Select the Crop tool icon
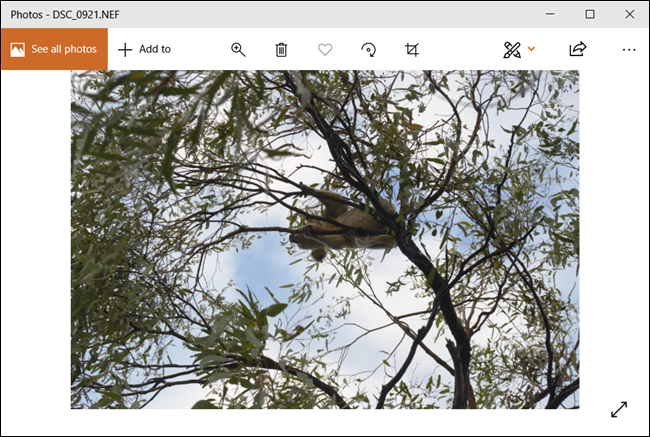This screenshot has width=650, height=437. 412,49
